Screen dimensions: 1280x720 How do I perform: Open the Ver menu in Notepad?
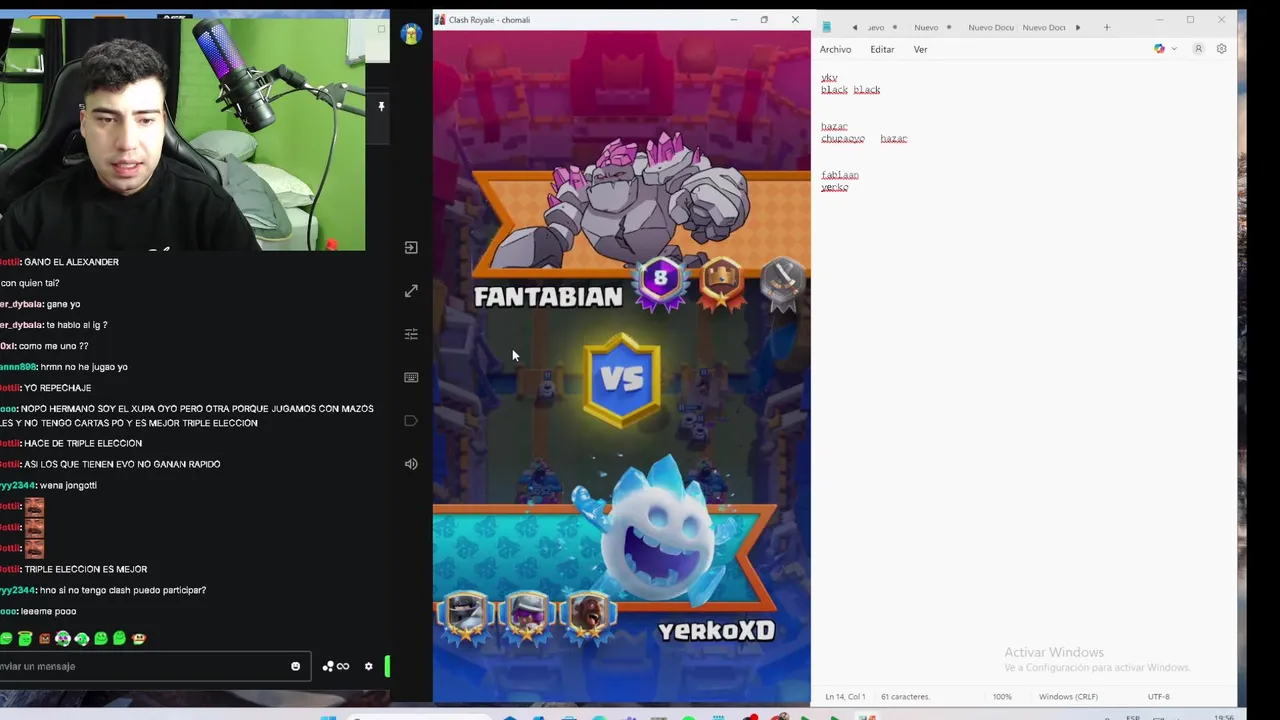(920, 49)
